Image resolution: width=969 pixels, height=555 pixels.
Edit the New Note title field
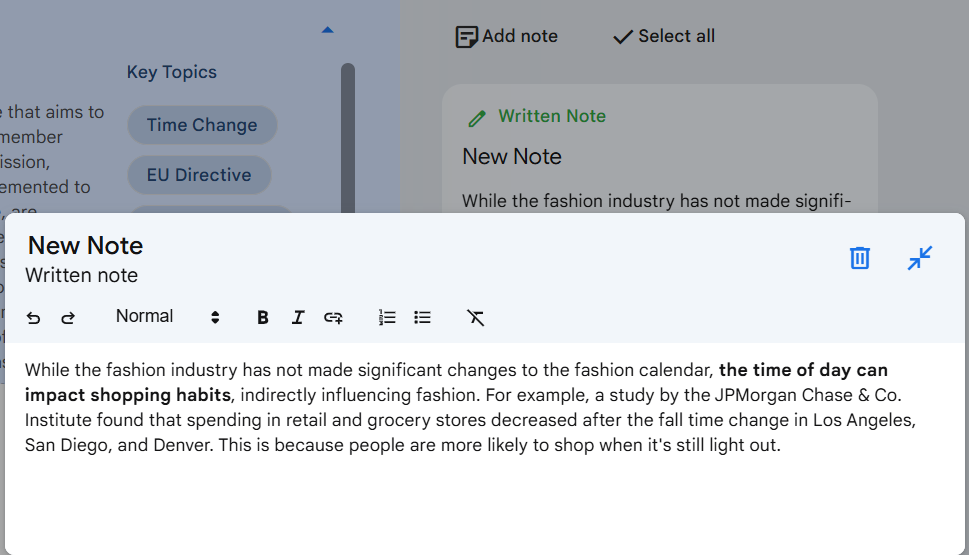coord(85,245)
